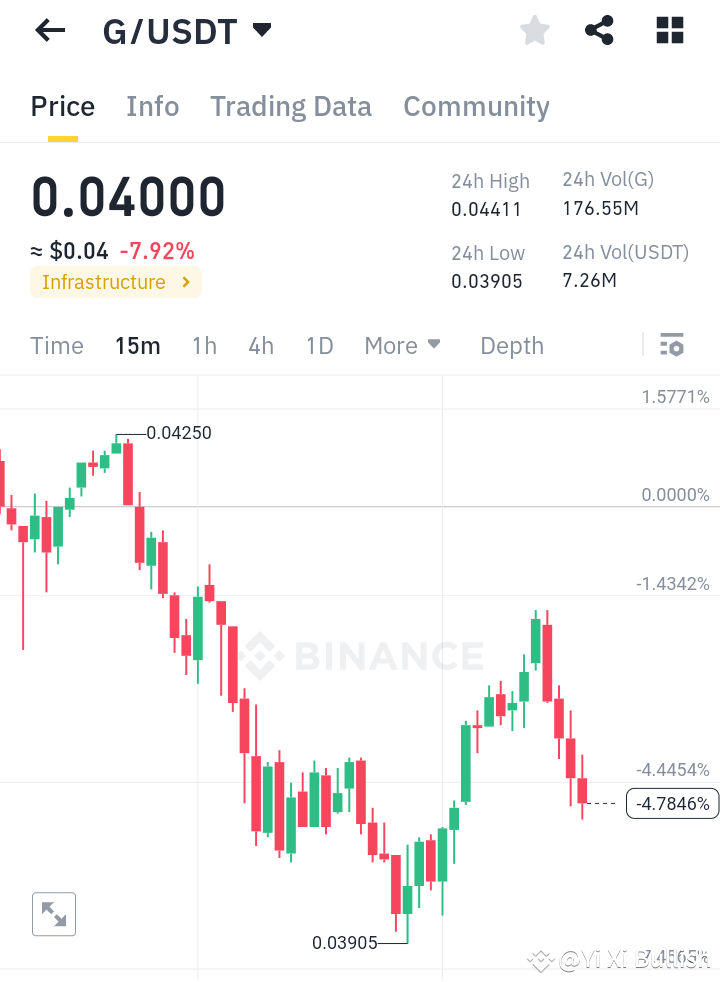The height and width of the screenshot is (982, 720).
Task: Expand the Infrastructure category tag
Action: pos(115,282)
